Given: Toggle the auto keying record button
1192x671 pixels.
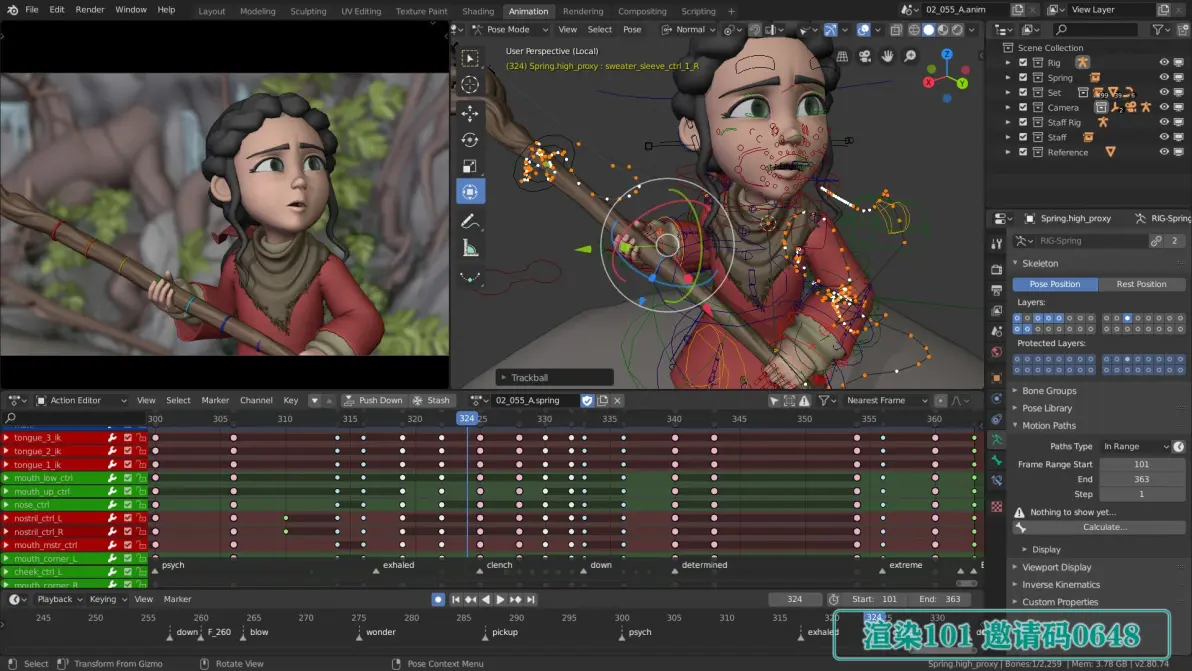Looking at the screenshot, I should 438,600.
